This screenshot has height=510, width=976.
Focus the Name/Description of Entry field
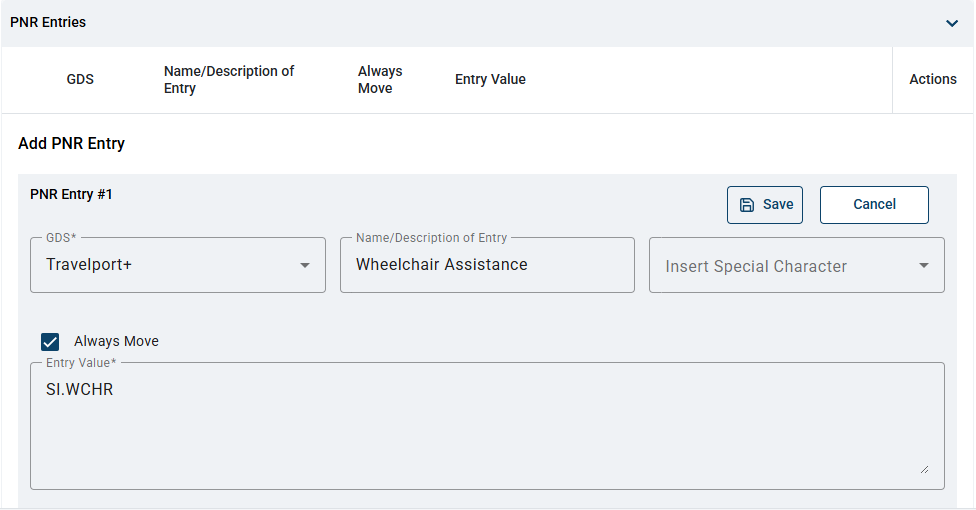point(487,265)
